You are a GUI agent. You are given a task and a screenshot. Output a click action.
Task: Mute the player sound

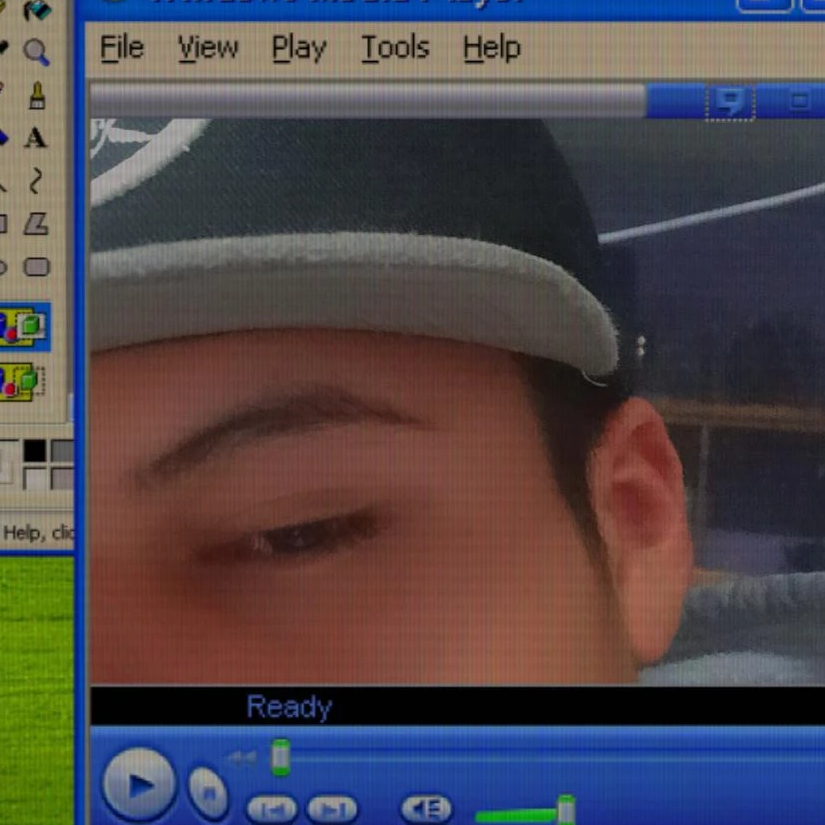point(426,809)
